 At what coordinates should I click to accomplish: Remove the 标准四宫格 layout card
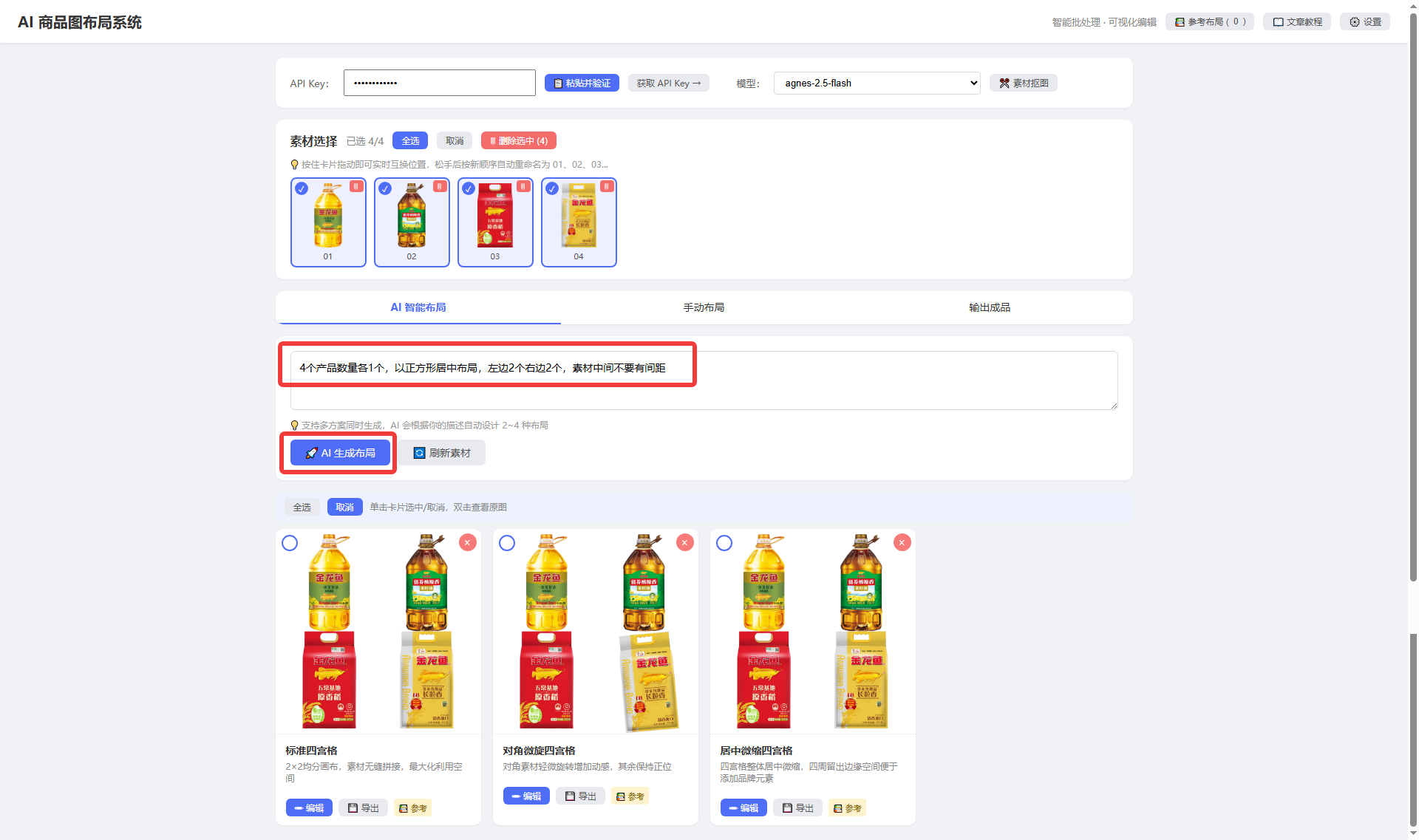(x=468, y=542)
